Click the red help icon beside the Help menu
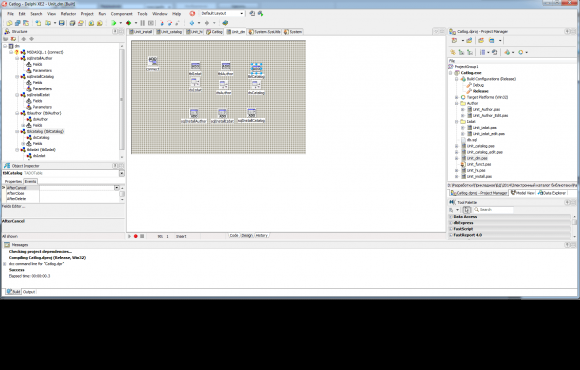This screenshot has width=580, height=370. 192,14
